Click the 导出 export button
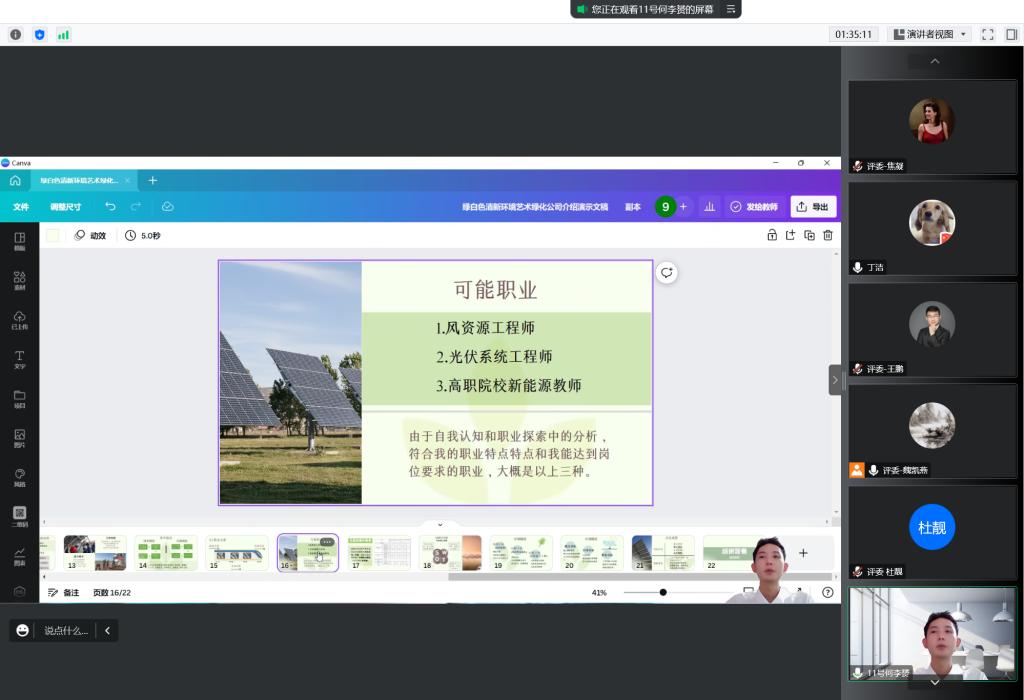Image resolution: width=1024 pixels, height=700 pixels. coord(812,207)
